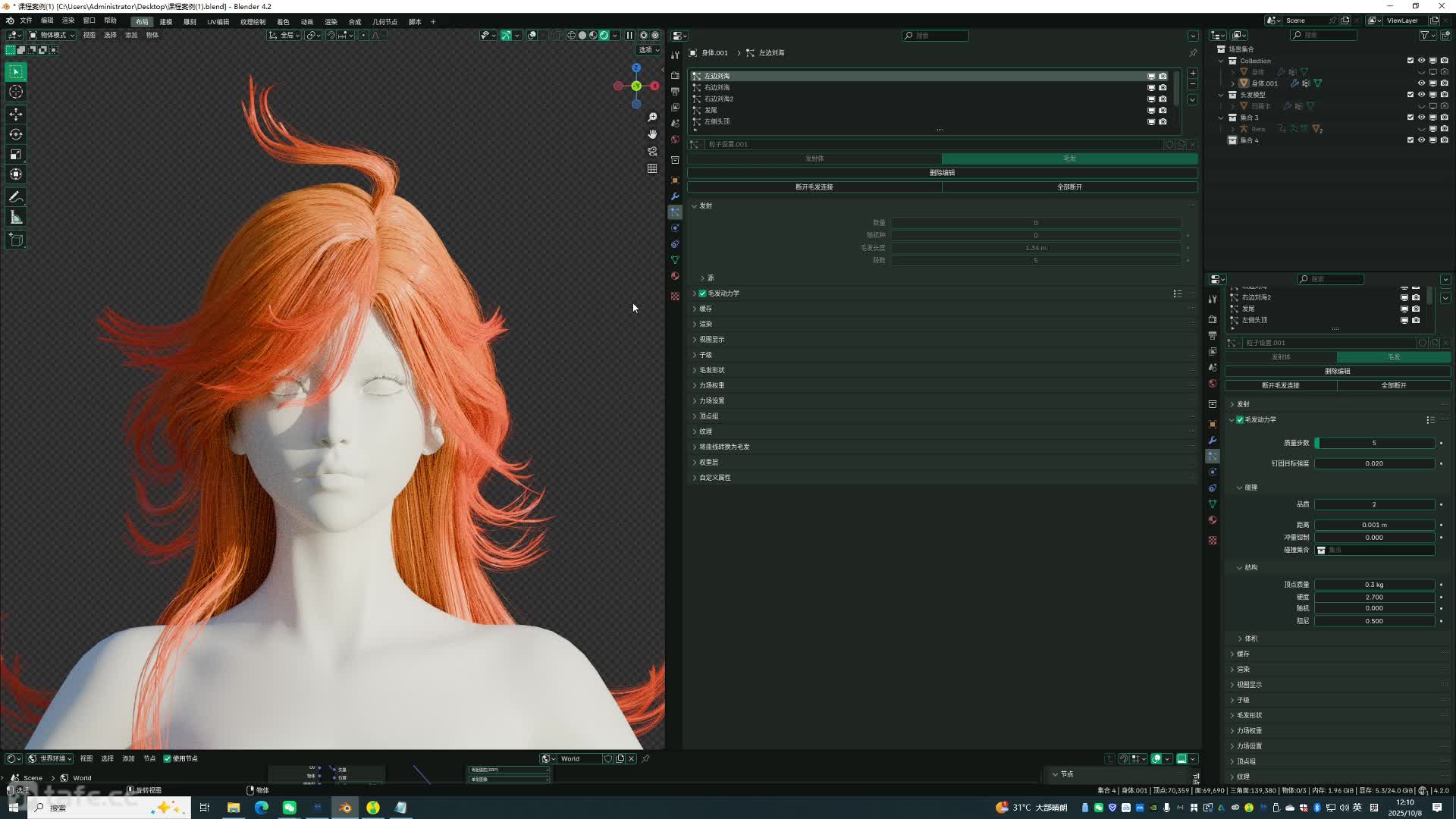
Task: Select the Scale tool
Action: click(16, 155)
